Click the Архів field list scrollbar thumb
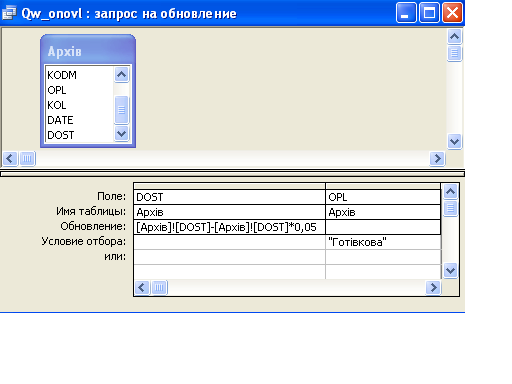This screenshot has height=384, width=512. pyautogui.click(x=121, y=110)
